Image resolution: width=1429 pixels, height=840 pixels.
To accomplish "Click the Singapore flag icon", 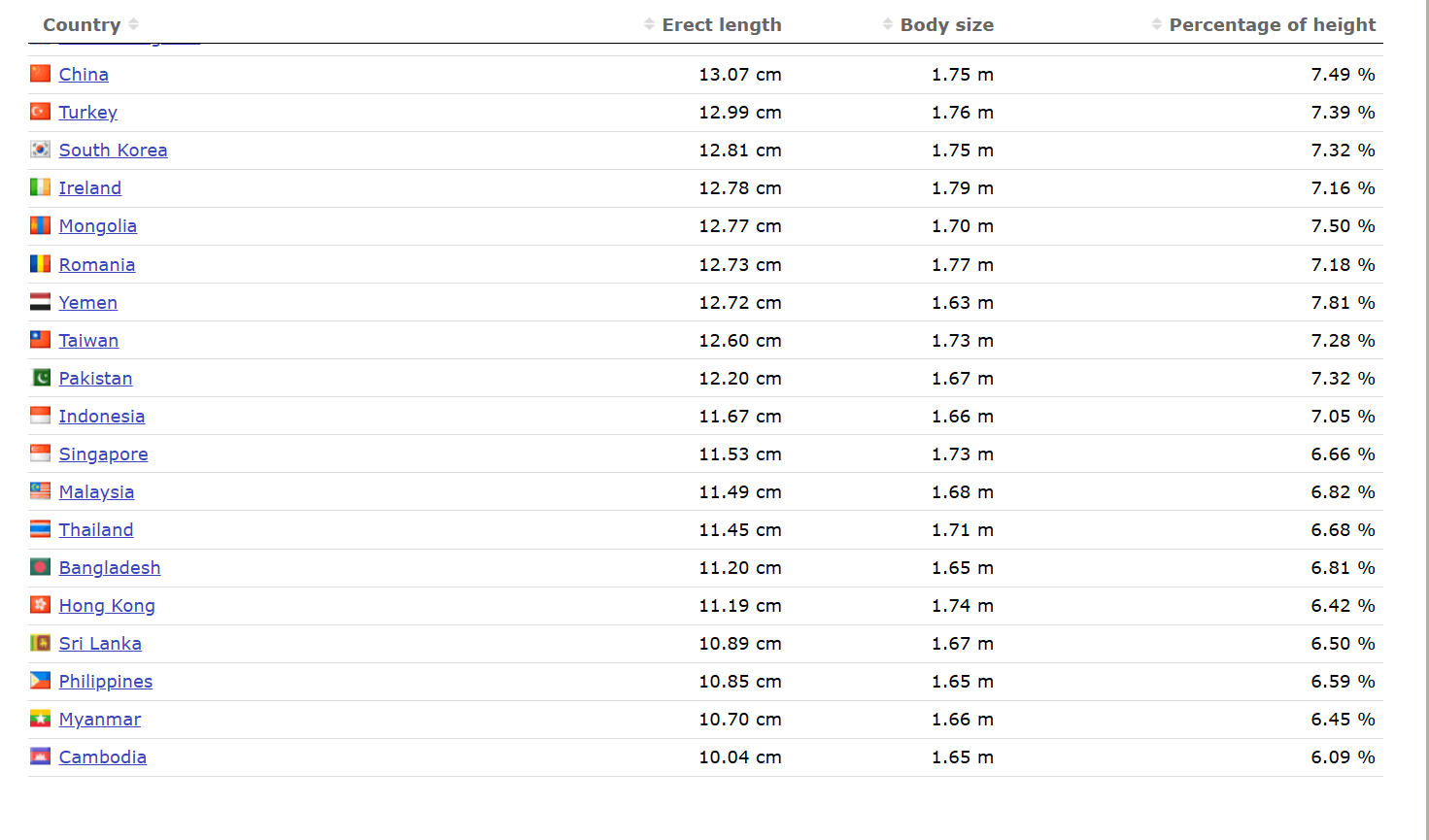I will [x=40, y=454].
